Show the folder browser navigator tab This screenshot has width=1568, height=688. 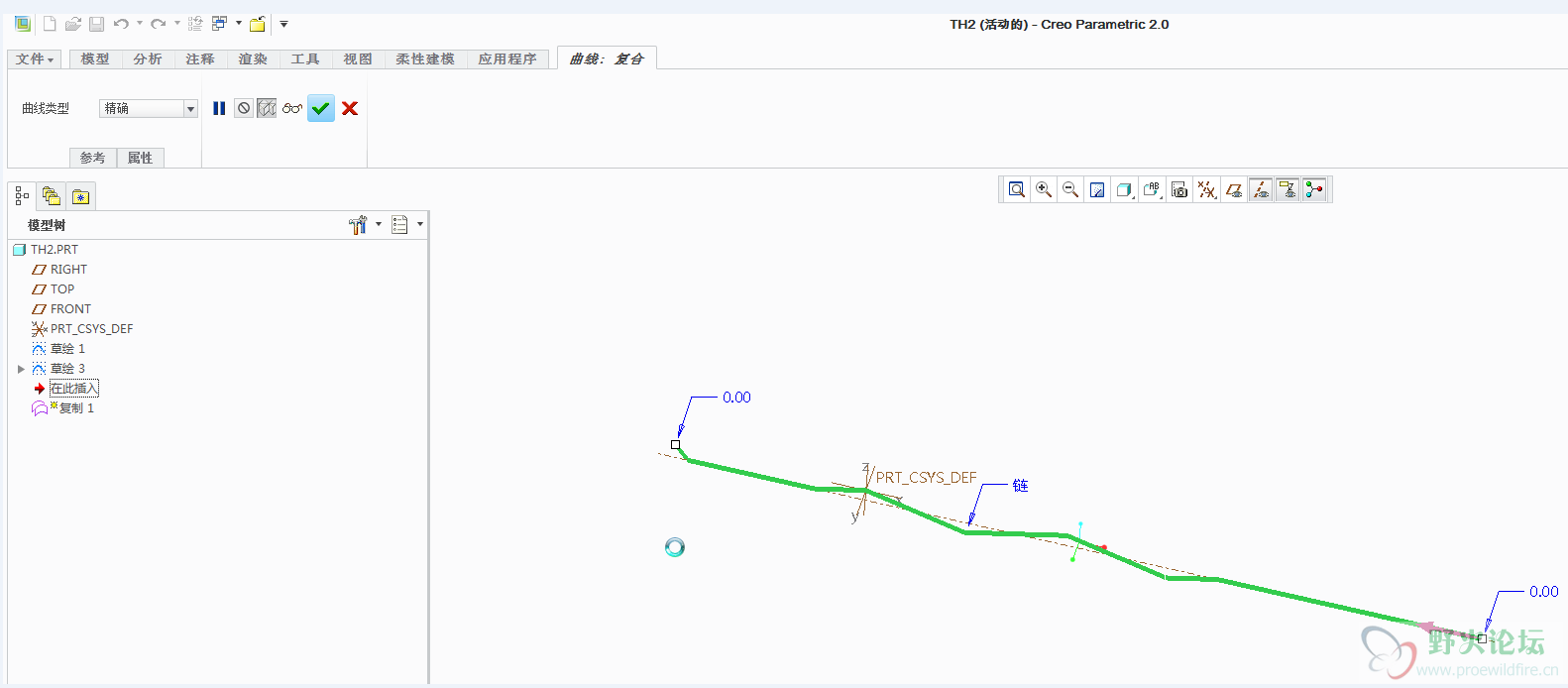pyautogui.click(x=52, y=196)
